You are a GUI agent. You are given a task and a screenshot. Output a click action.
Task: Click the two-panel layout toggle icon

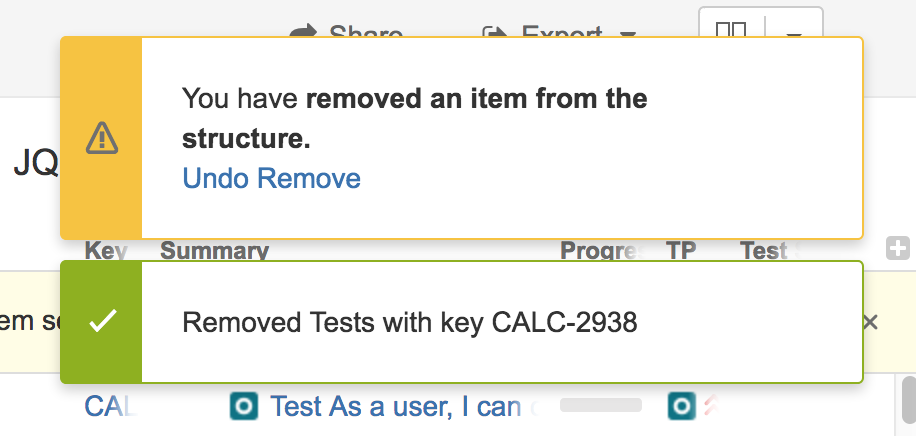click(x=731, y=28)
